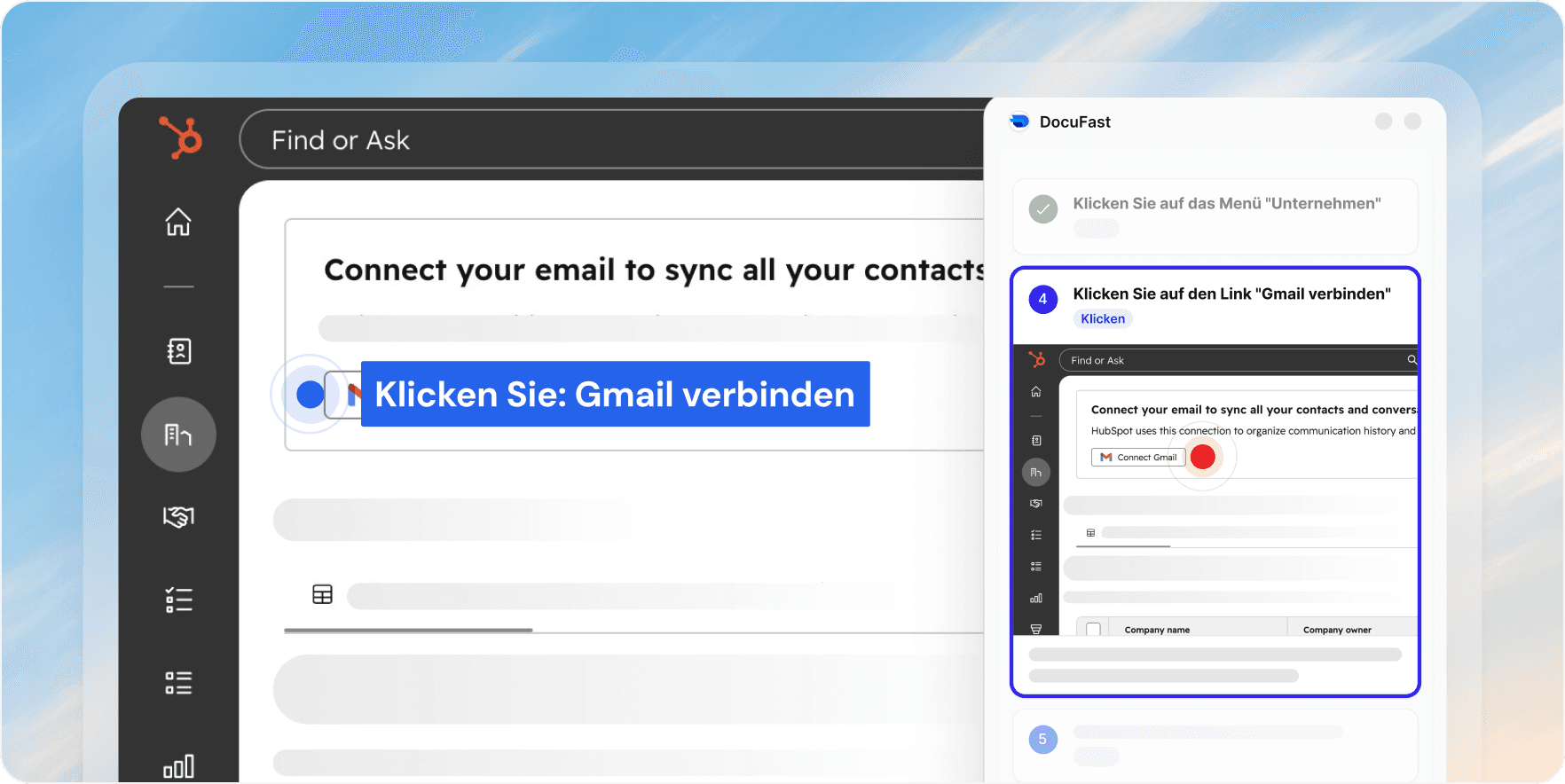The width and height of the screenshot is (1565, 784).
Task: Tick select-all checkbox beside Company name in preview
Action: [1093, 629]
